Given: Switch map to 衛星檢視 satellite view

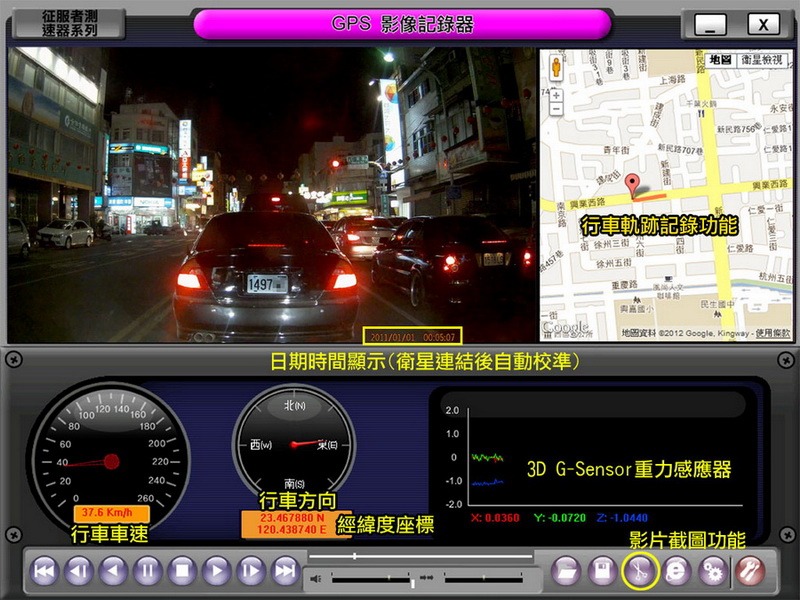Looking at the screenshot, I should tap(763, 60).
